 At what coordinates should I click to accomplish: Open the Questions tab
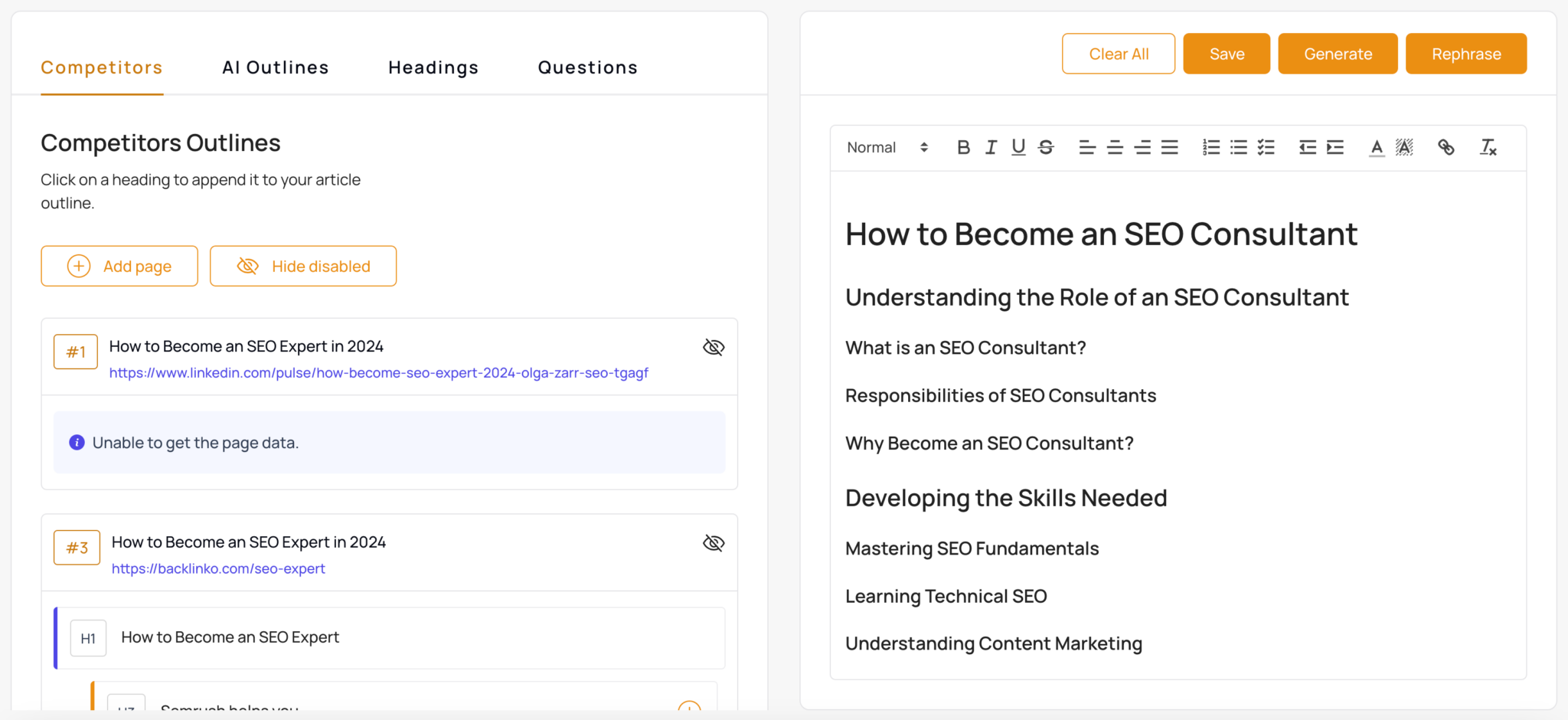pyautogui.click(x=587, y=67)
